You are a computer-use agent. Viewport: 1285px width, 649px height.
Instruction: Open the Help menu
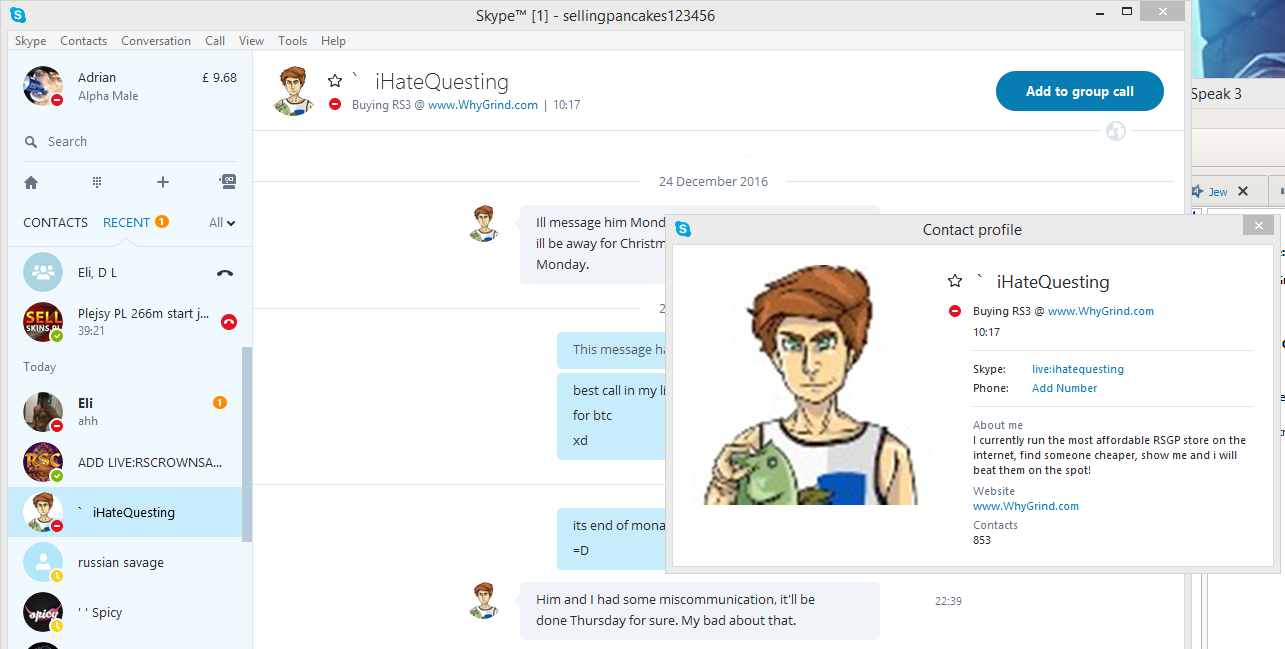334,41
